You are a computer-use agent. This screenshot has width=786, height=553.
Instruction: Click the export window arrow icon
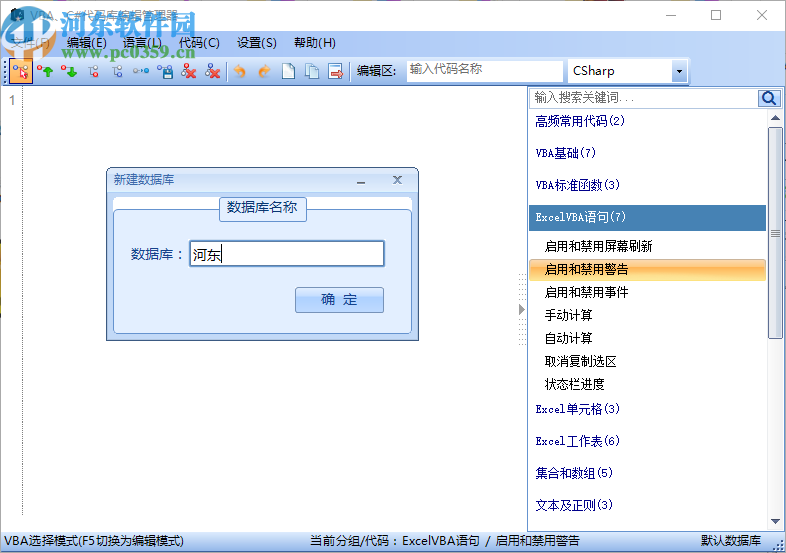pyautogui.click(x=336, y=72)
